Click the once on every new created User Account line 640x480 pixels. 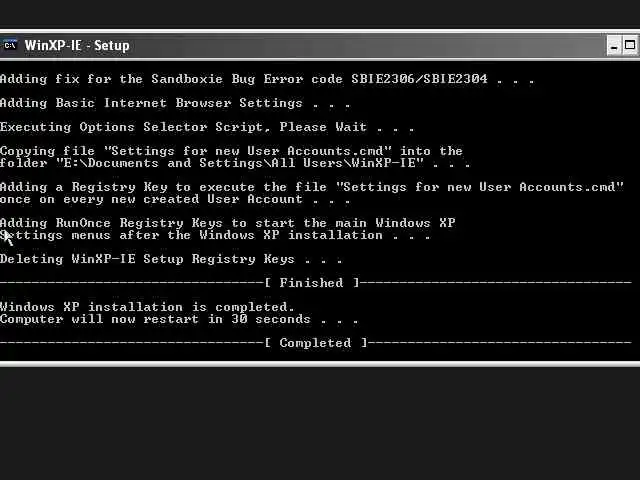click(x=175, y=199)
